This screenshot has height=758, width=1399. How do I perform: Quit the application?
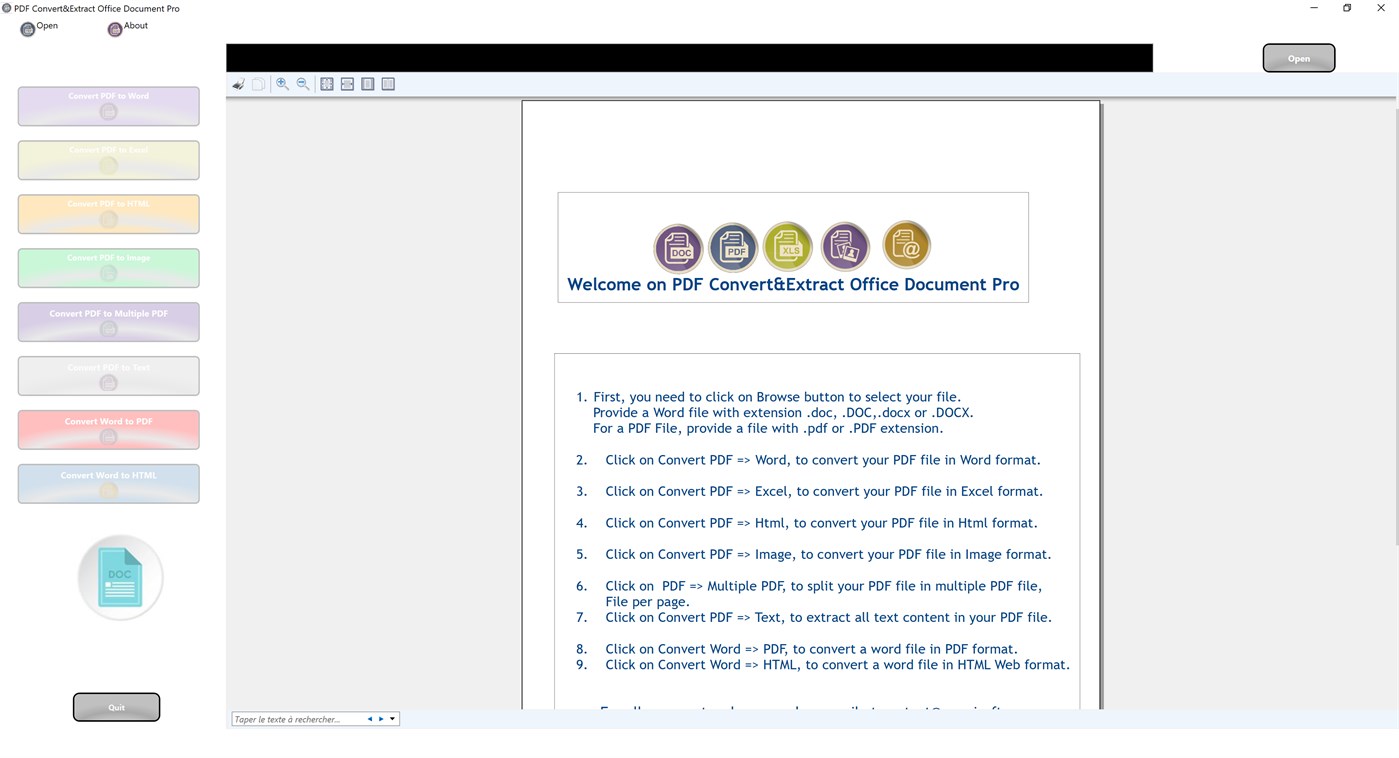tap(116, 707)
